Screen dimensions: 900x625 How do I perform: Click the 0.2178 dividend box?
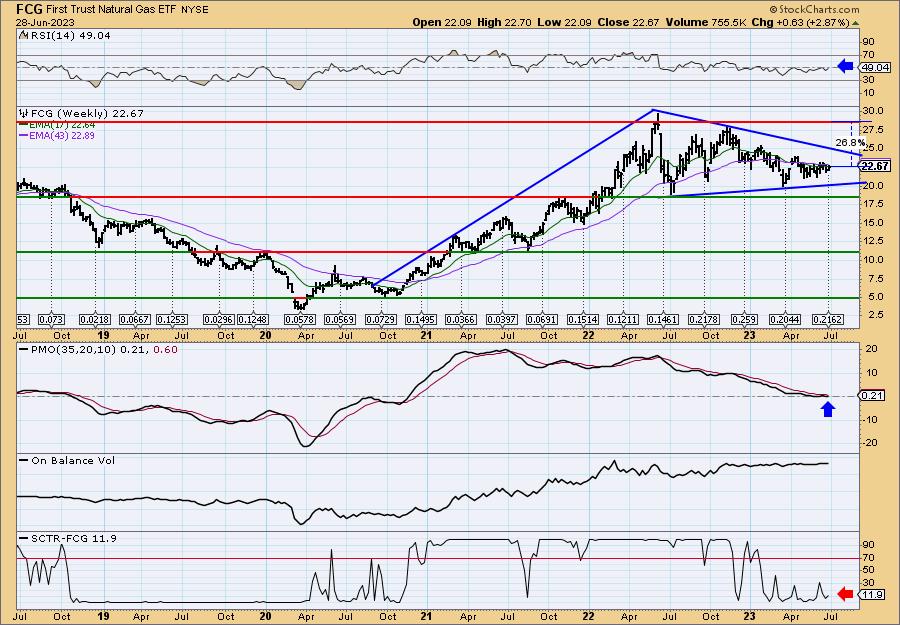click(705, 319)
